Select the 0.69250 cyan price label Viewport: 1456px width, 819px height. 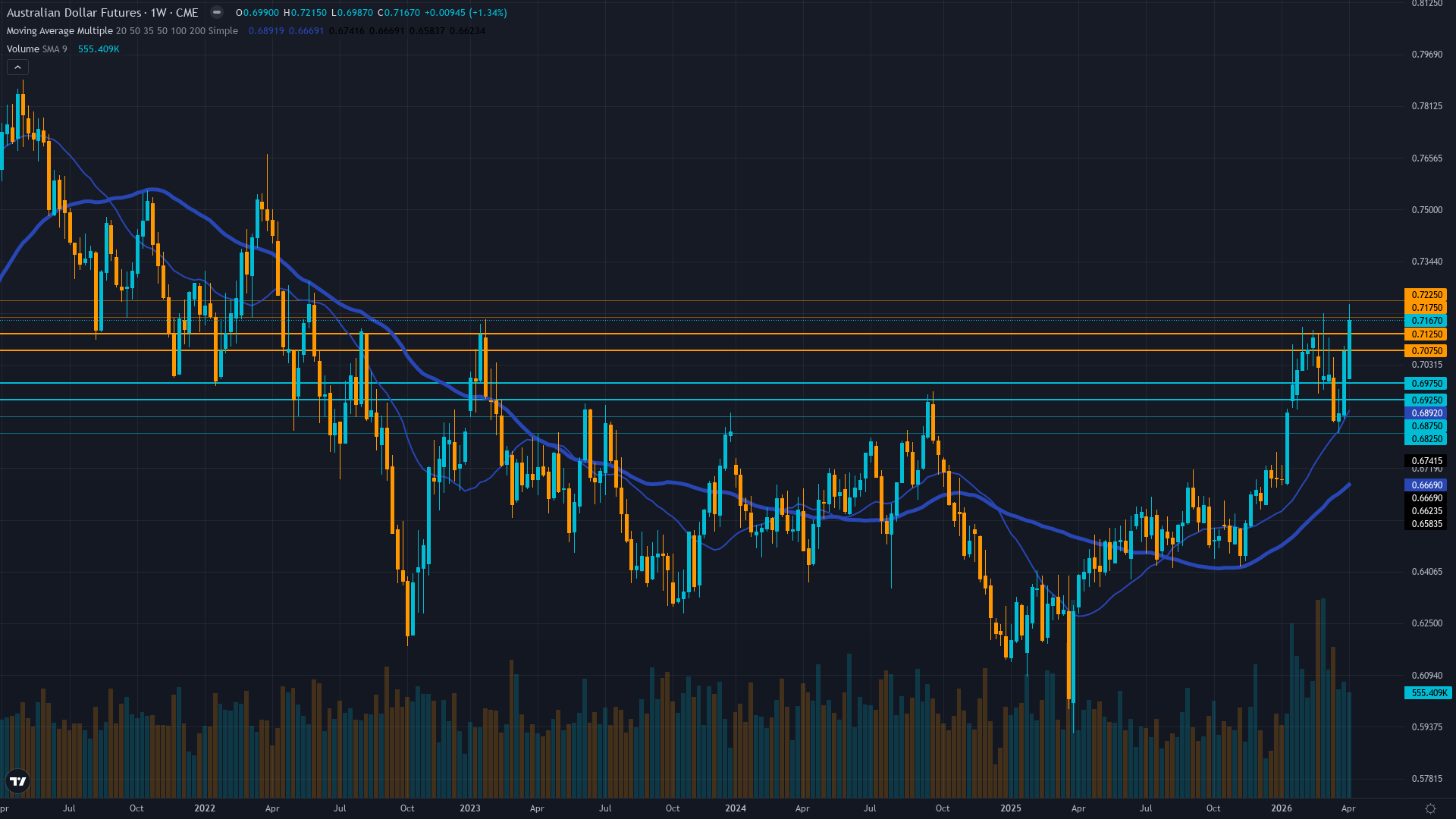[1426, 400]
